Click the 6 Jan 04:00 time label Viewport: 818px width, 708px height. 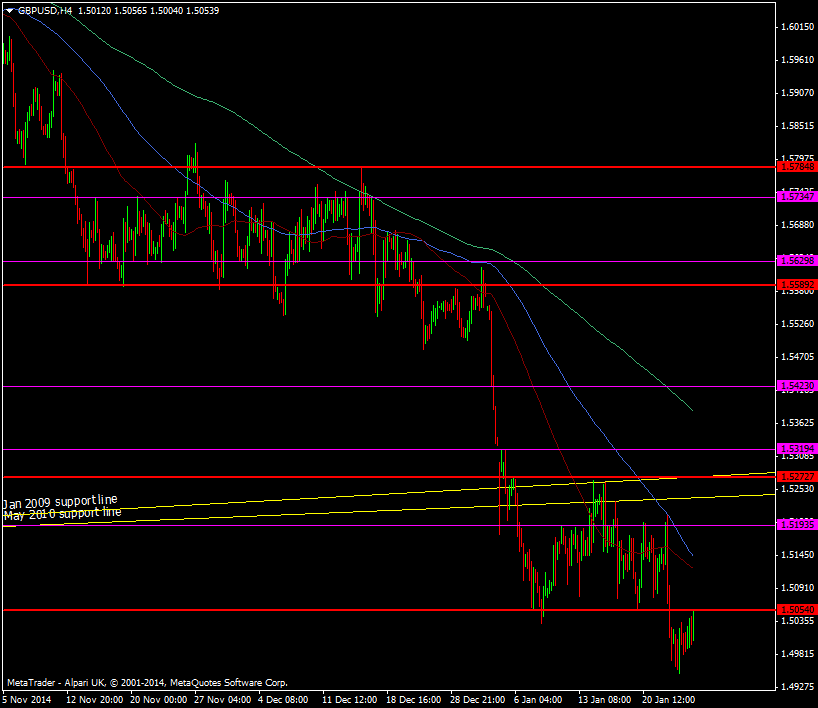point(538,700)
